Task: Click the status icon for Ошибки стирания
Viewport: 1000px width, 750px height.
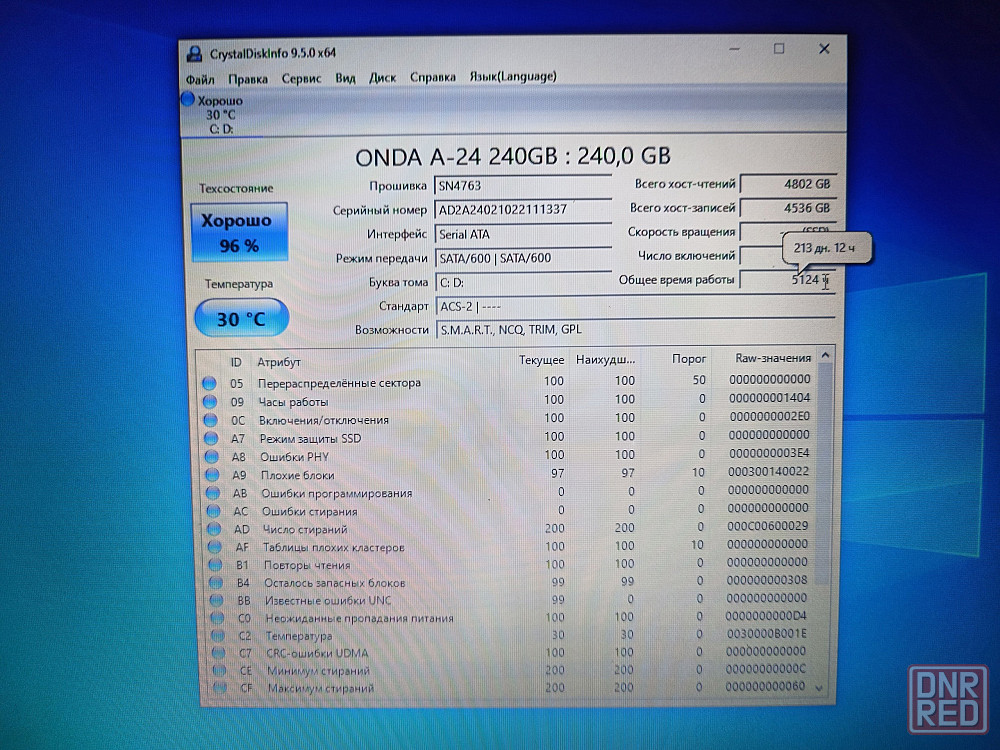Action: click(x=214, y=511)
